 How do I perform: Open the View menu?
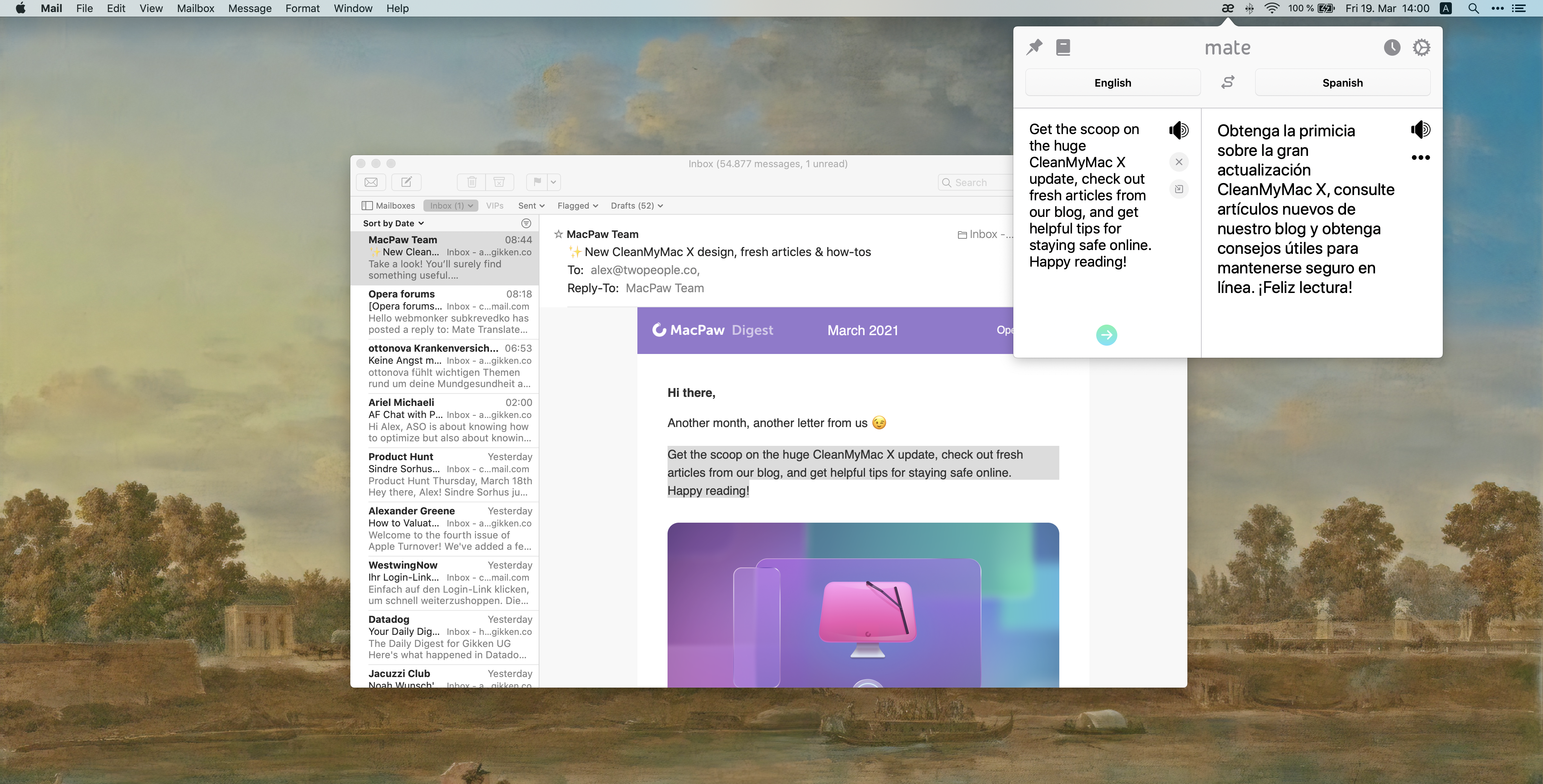[x=151, y=8]
